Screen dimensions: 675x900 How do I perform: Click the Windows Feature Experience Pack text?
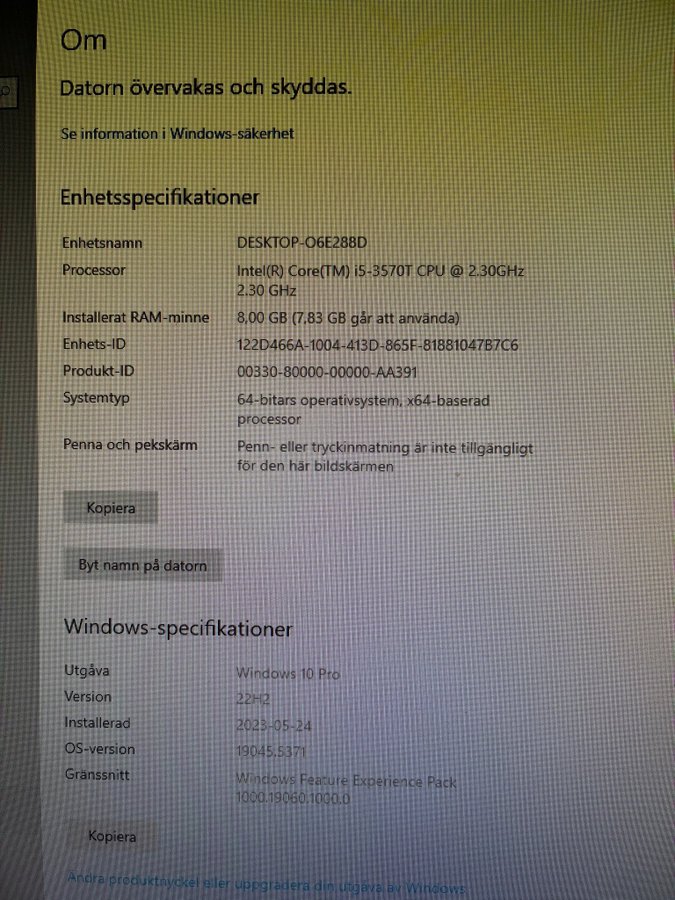346,780
